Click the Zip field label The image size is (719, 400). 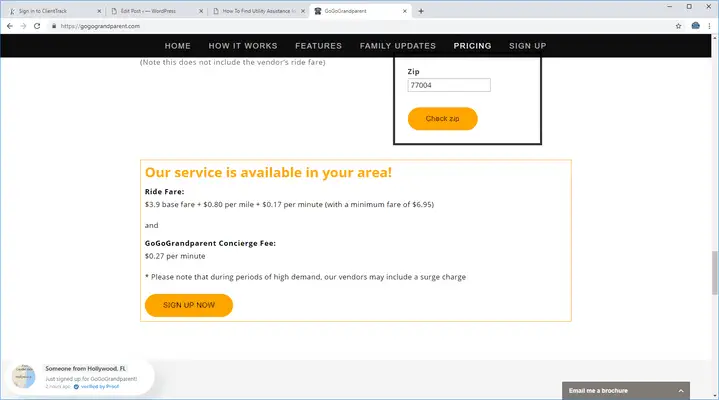tap(414, 72)
